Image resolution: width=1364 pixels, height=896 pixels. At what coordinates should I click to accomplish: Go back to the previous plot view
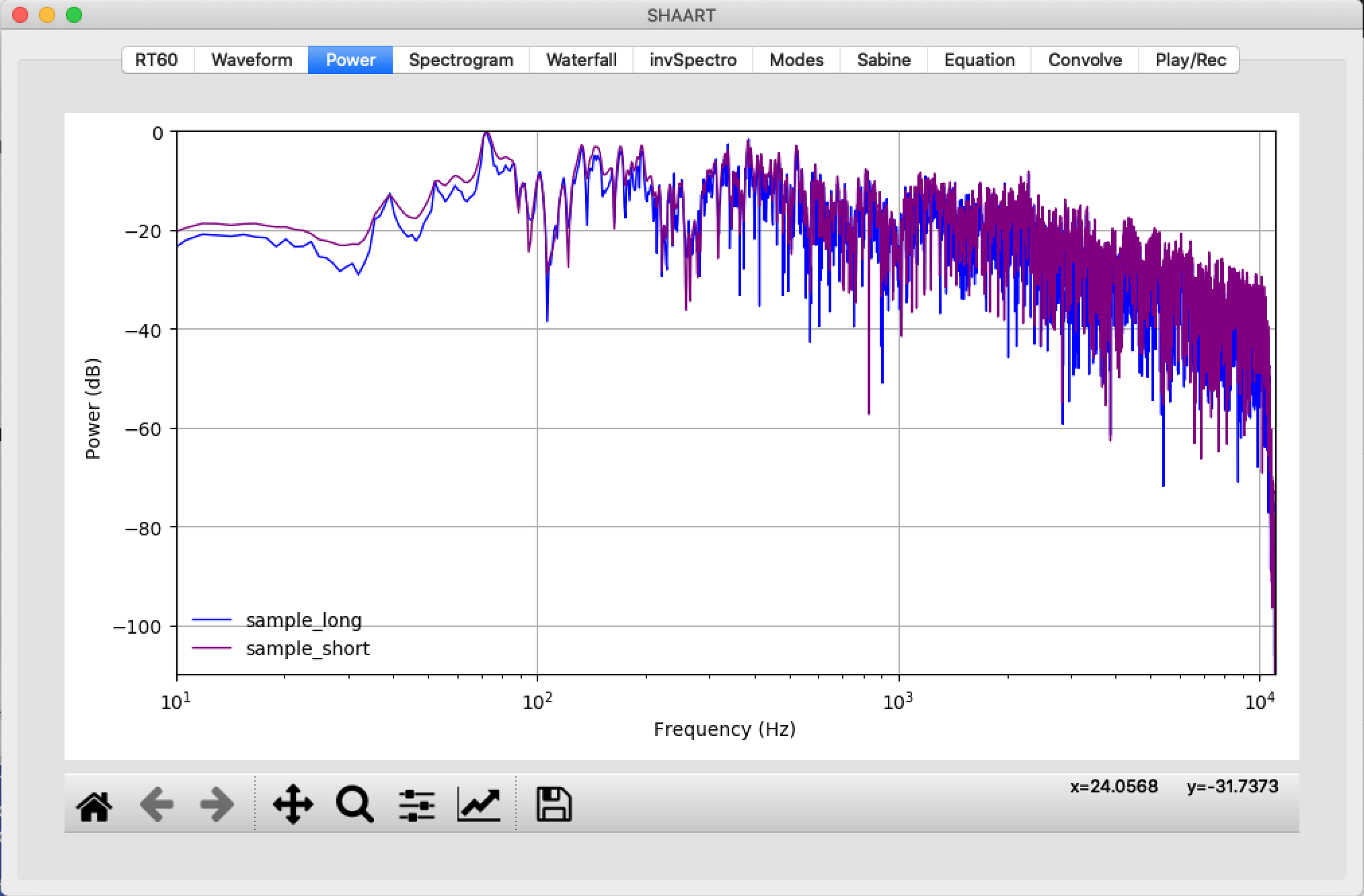point(157,805)
